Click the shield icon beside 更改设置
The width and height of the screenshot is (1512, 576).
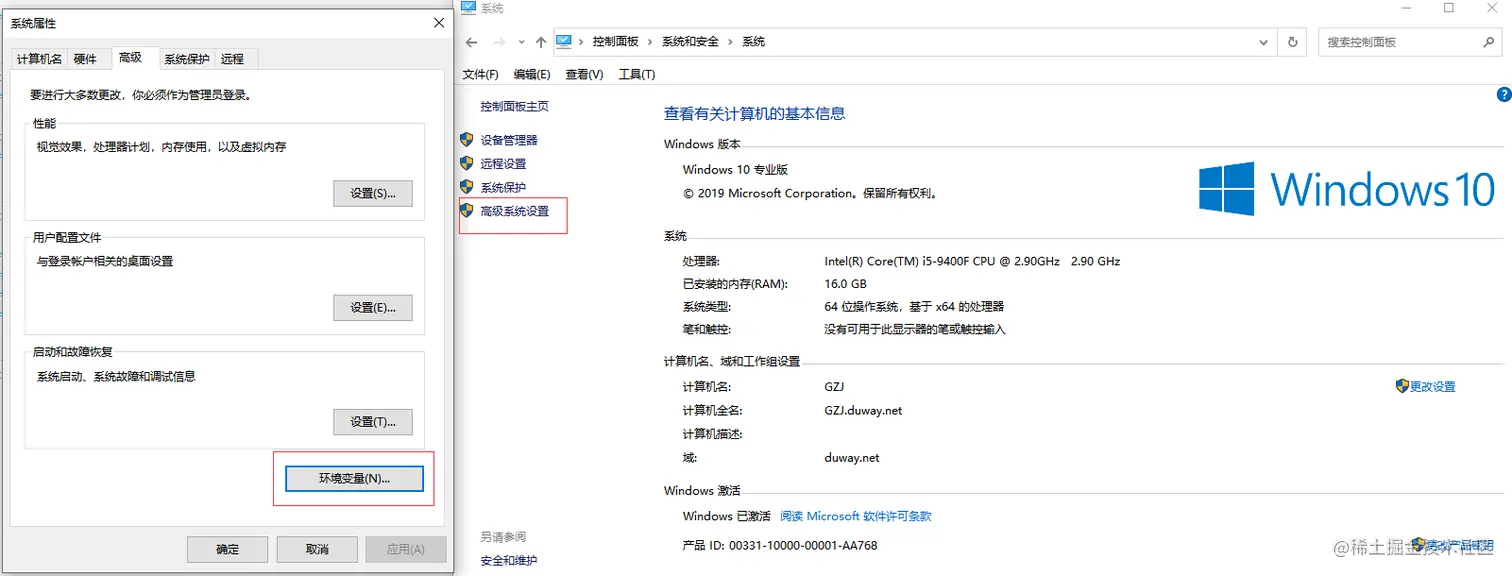pyautogui.click(x=1402, y=386)
